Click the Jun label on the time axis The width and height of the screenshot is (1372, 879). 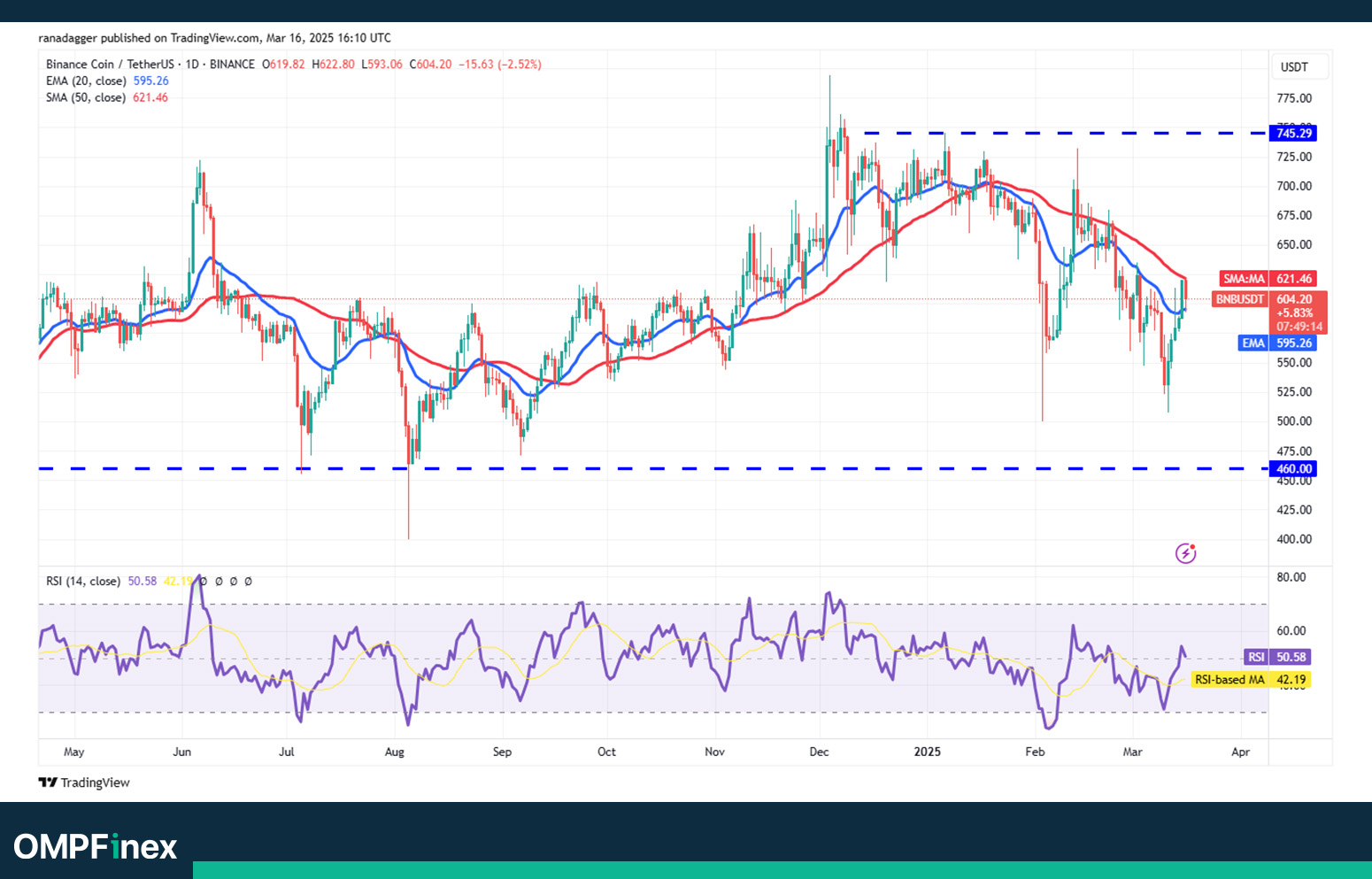[181, 752]
